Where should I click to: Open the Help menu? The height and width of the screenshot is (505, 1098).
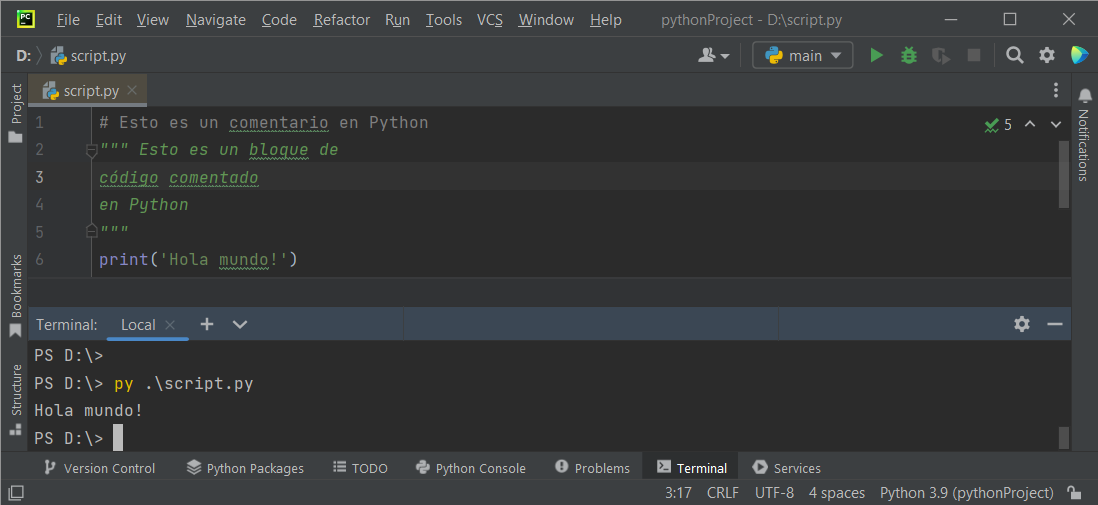pyautogui.click(x=606, y=20)
